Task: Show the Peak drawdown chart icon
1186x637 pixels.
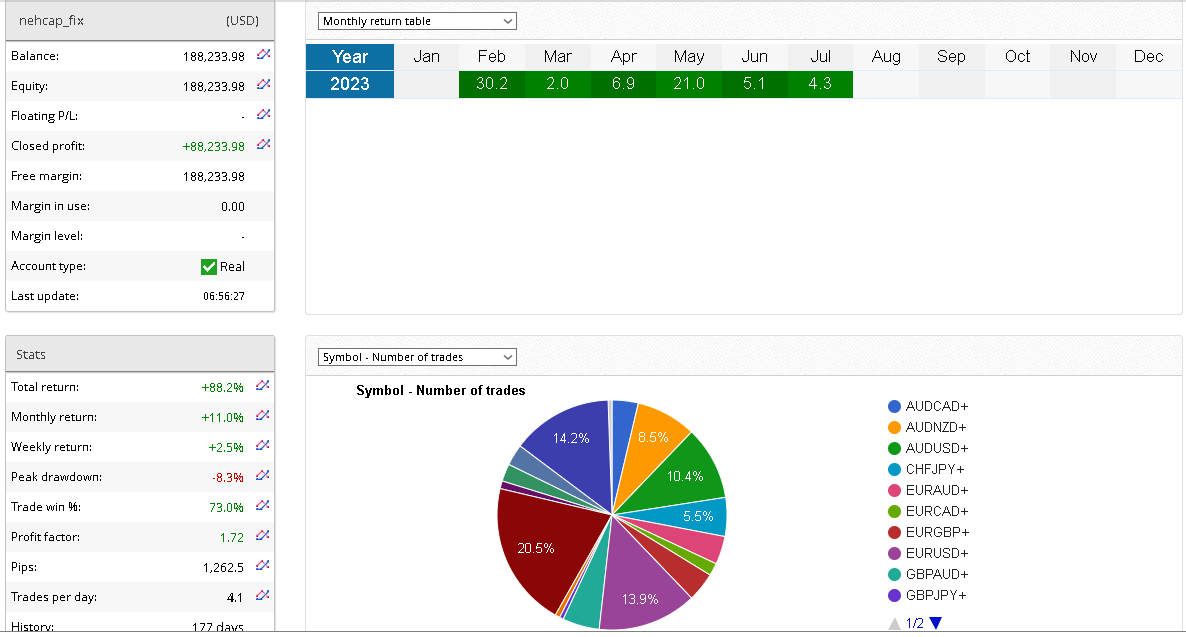Action: 264,476
